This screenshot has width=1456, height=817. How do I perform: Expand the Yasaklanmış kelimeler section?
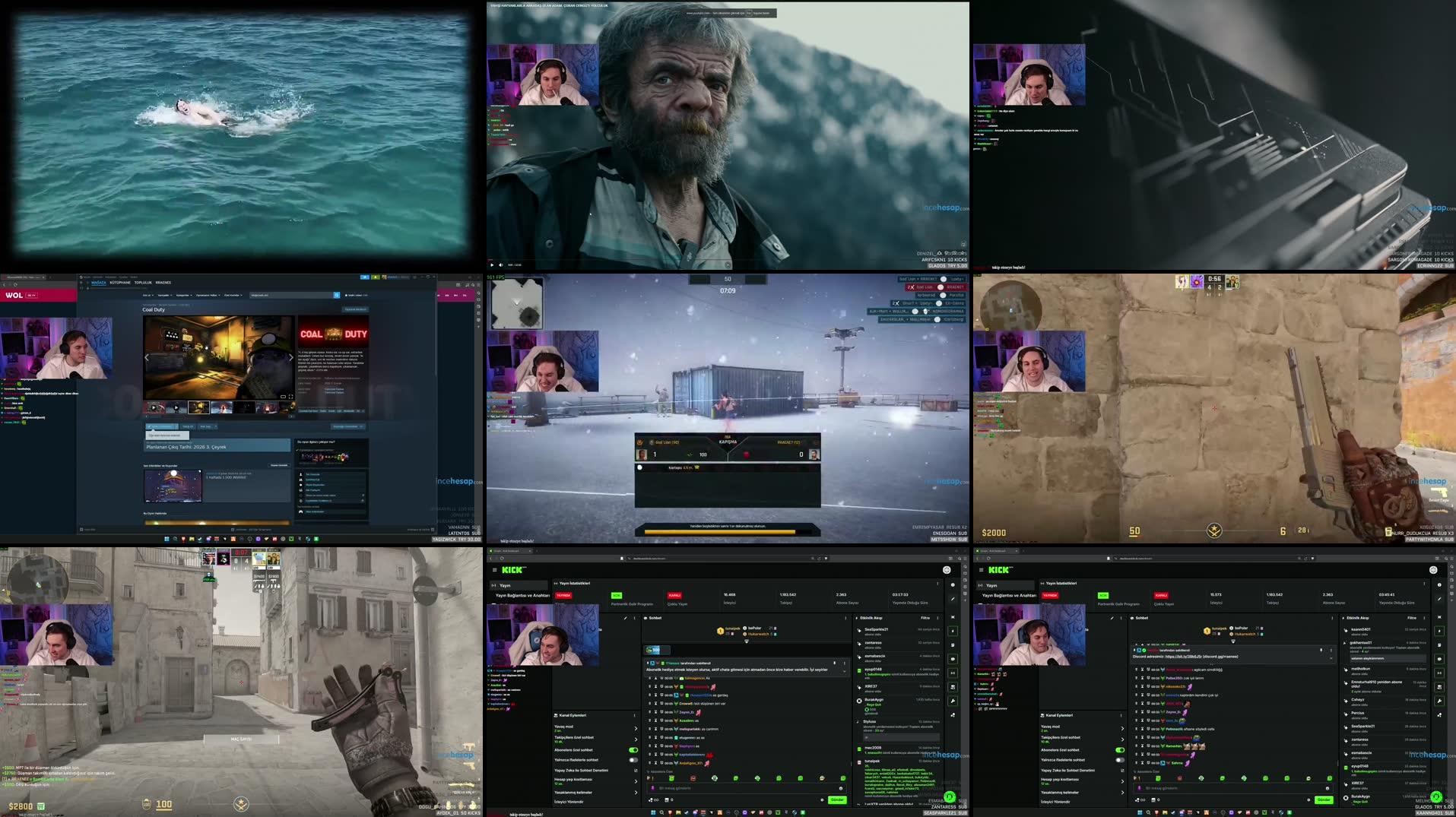[x=636, y=792]
